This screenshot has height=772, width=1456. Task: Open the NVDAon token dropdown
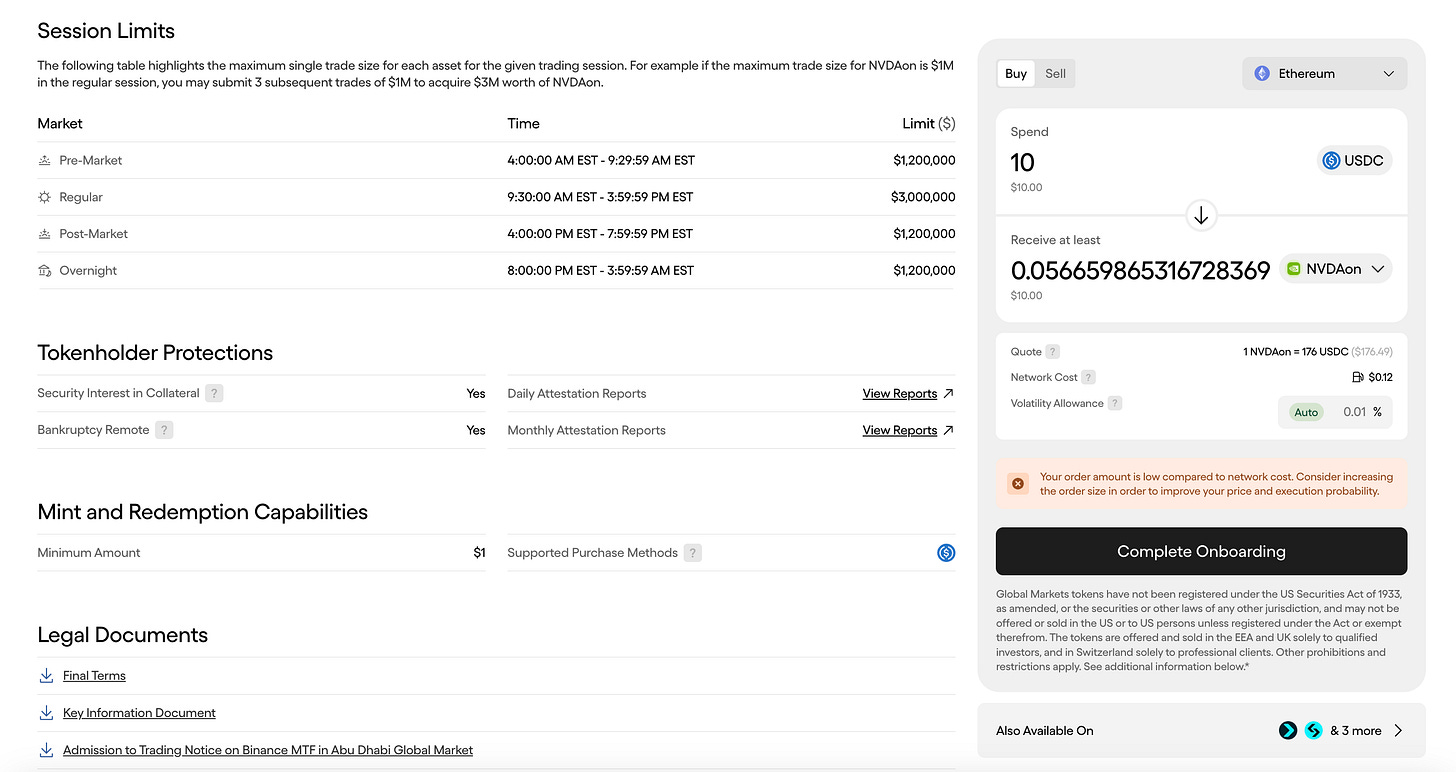1335,269
